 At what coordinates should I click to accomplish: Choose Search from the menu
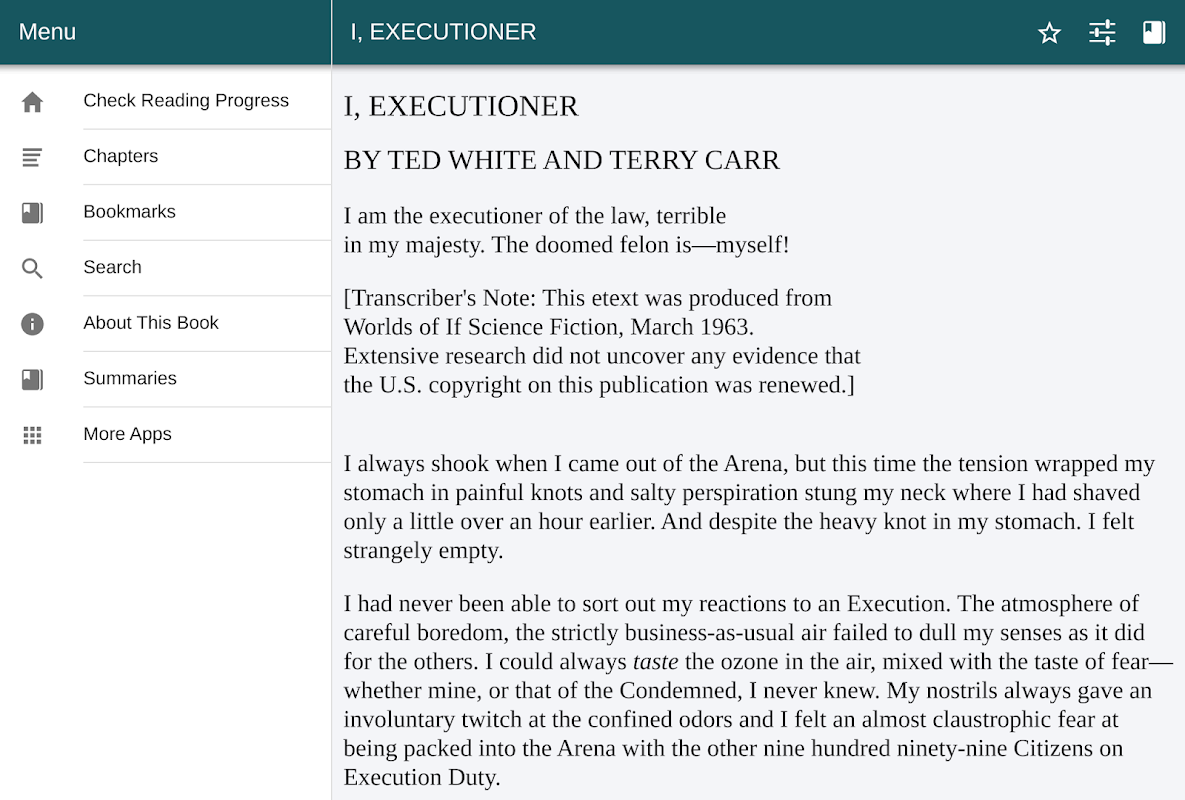113,267
